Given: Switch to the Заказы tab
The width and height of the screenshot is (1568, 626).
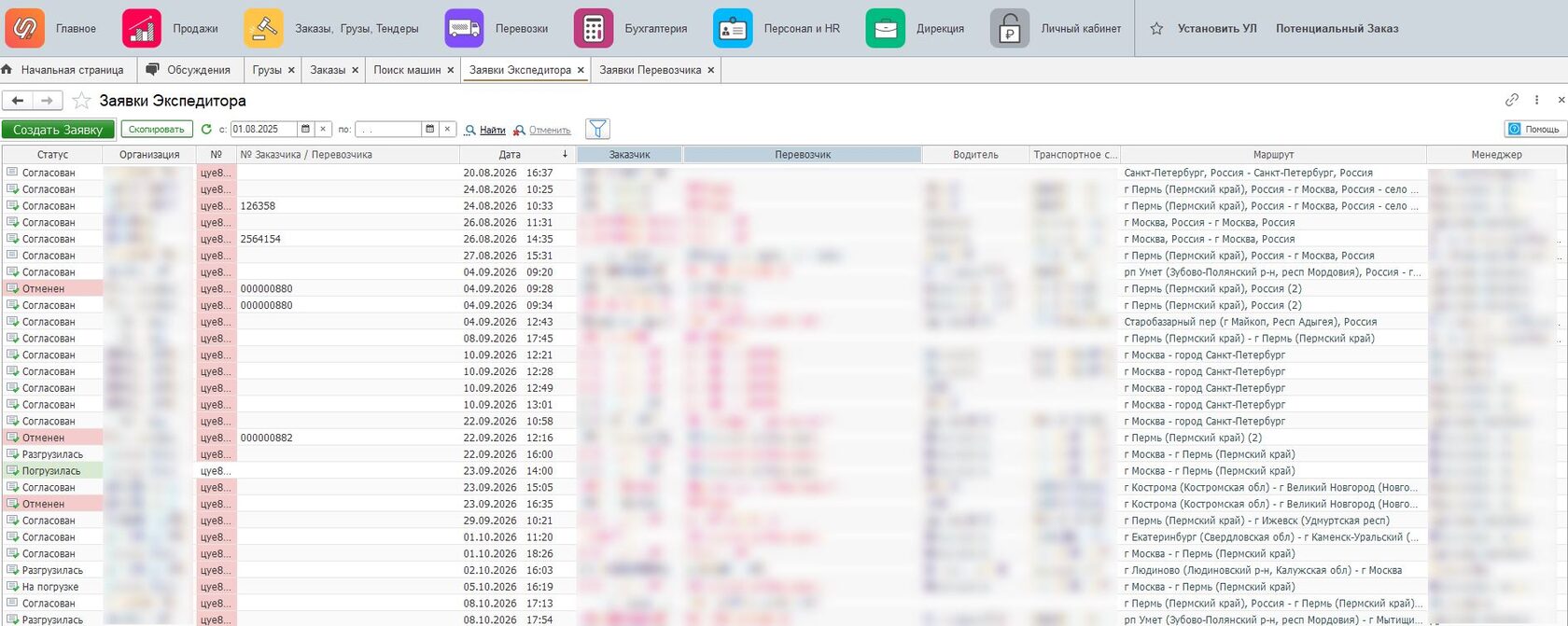Looking at the screenshot, I should (x=328, y=70).
